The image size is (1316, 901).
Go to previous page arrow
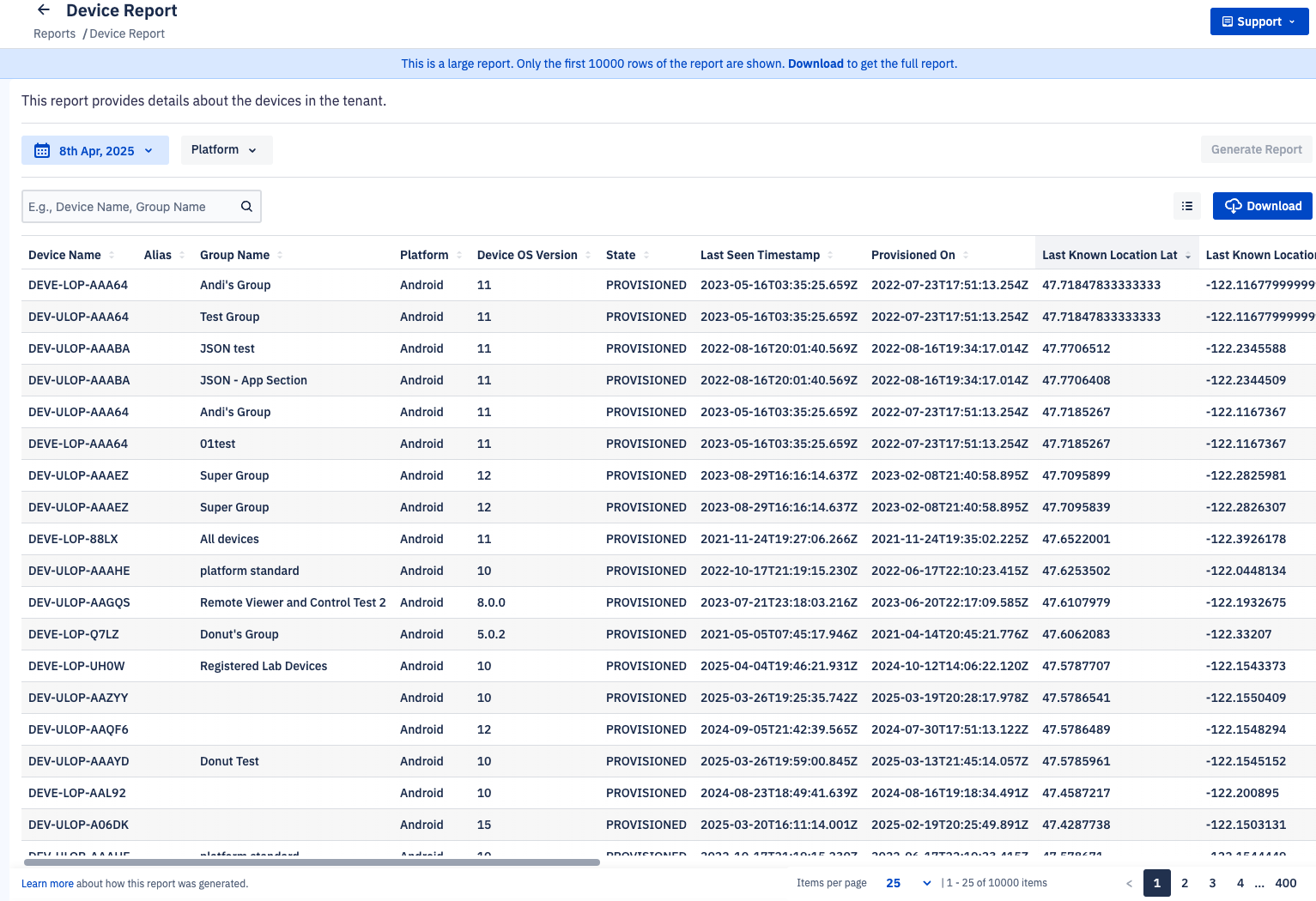coord(1129,883)
